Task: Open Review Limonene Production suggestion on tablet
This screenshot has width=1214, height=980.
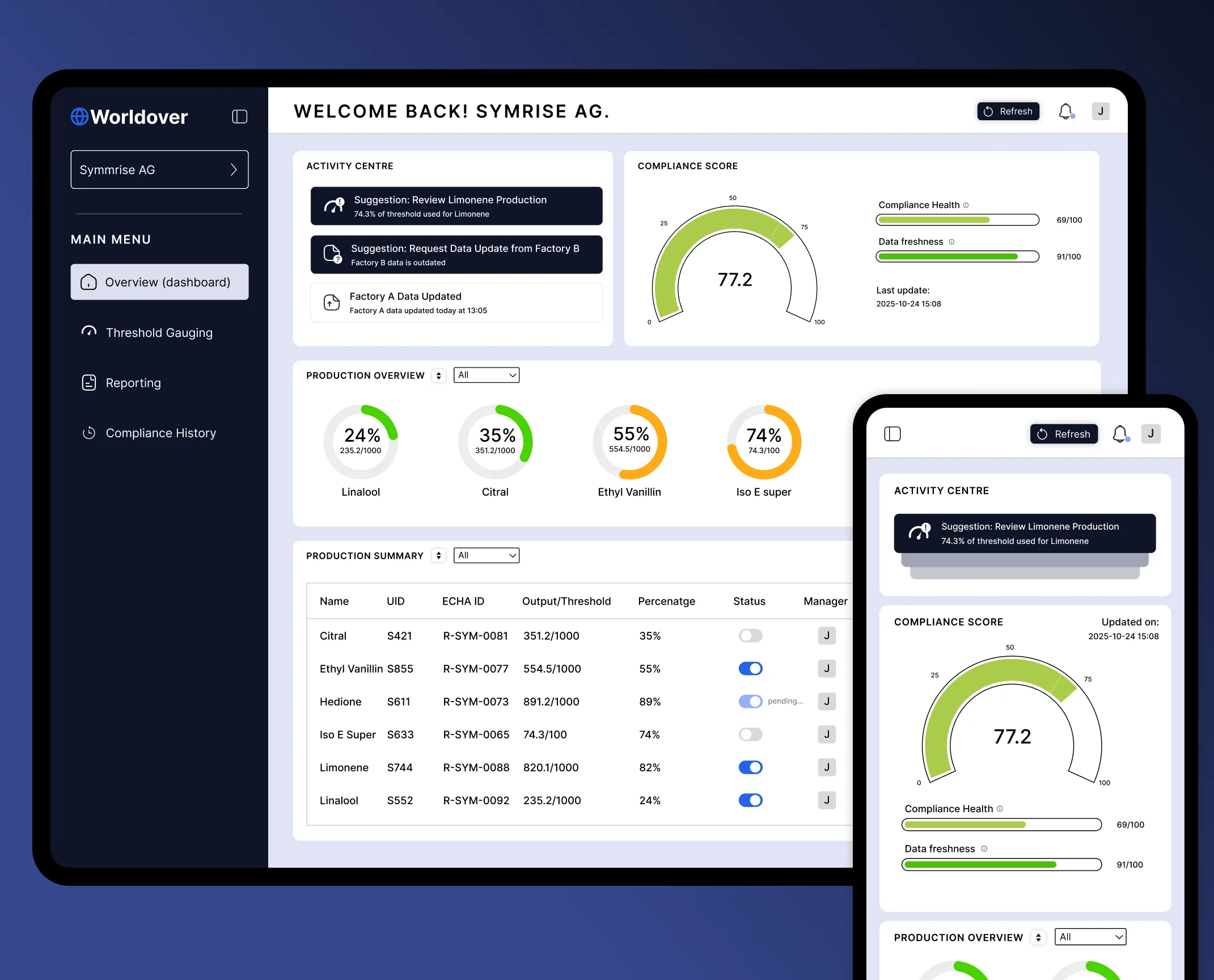Action: (x=456, y=206)
